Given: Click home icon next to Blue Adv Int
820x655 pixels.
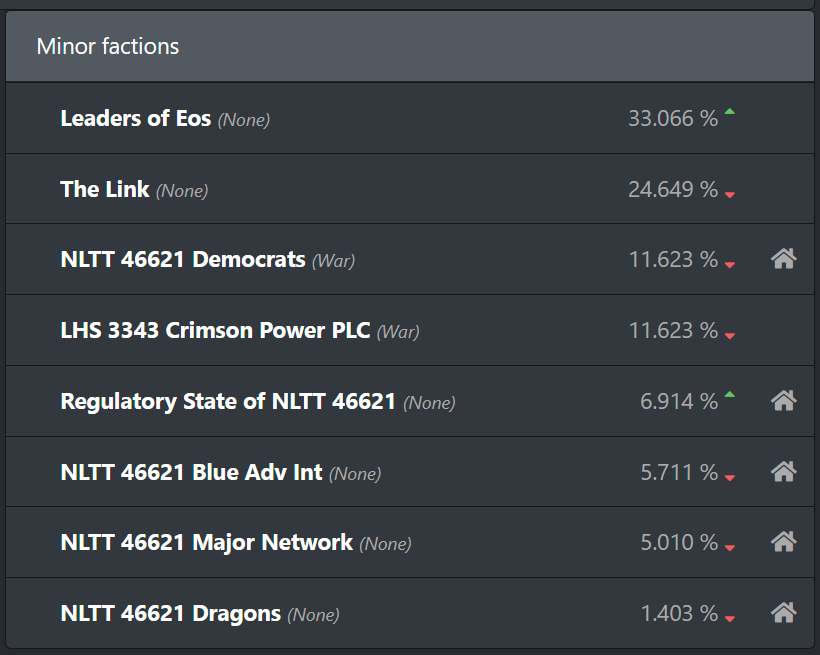Looking at the screenshot, I should point(783,471).
